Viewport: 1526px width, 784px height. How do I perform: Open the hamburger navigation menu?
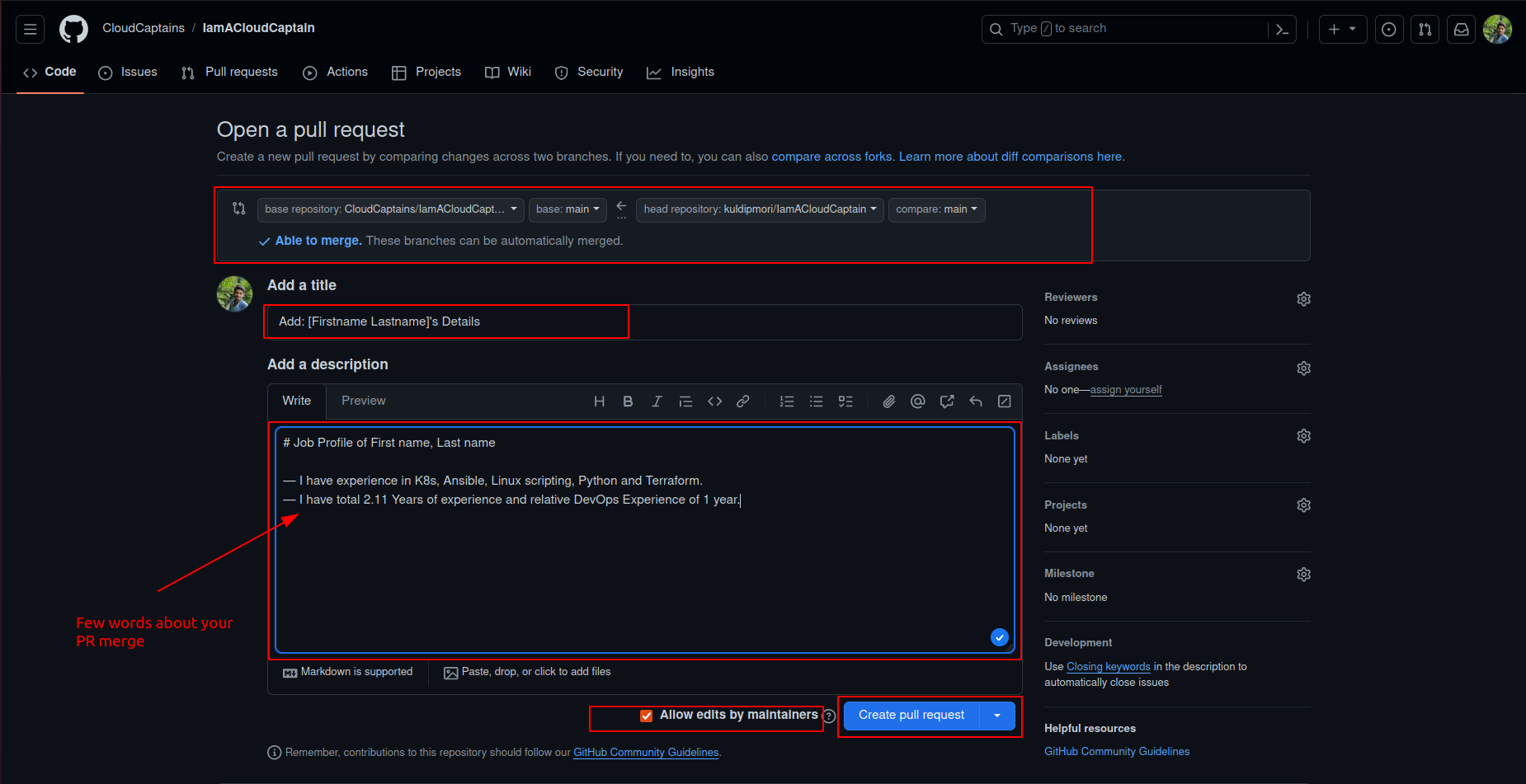coord(31,30)
